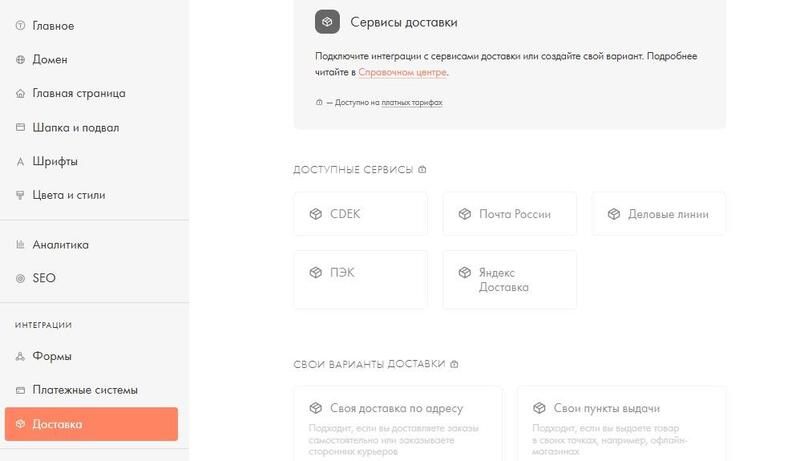Click lock icon next to СВОИ ВАРИАНТЫ ДОСТАВКИ

[454, 364]
